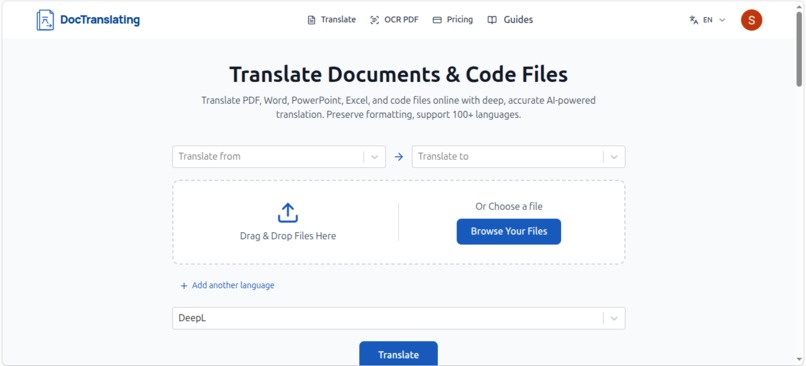Viewport: 806px width, 366px height.
Task: Click the OCR PDF scan icon
Action: pyautogui.click(x=375, y=20)
